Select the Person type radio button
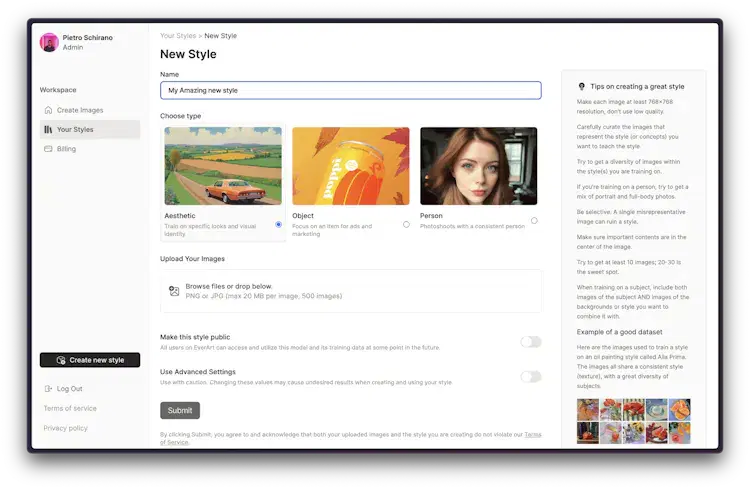Viewport: 750px width, 489px height. [534, 220]
